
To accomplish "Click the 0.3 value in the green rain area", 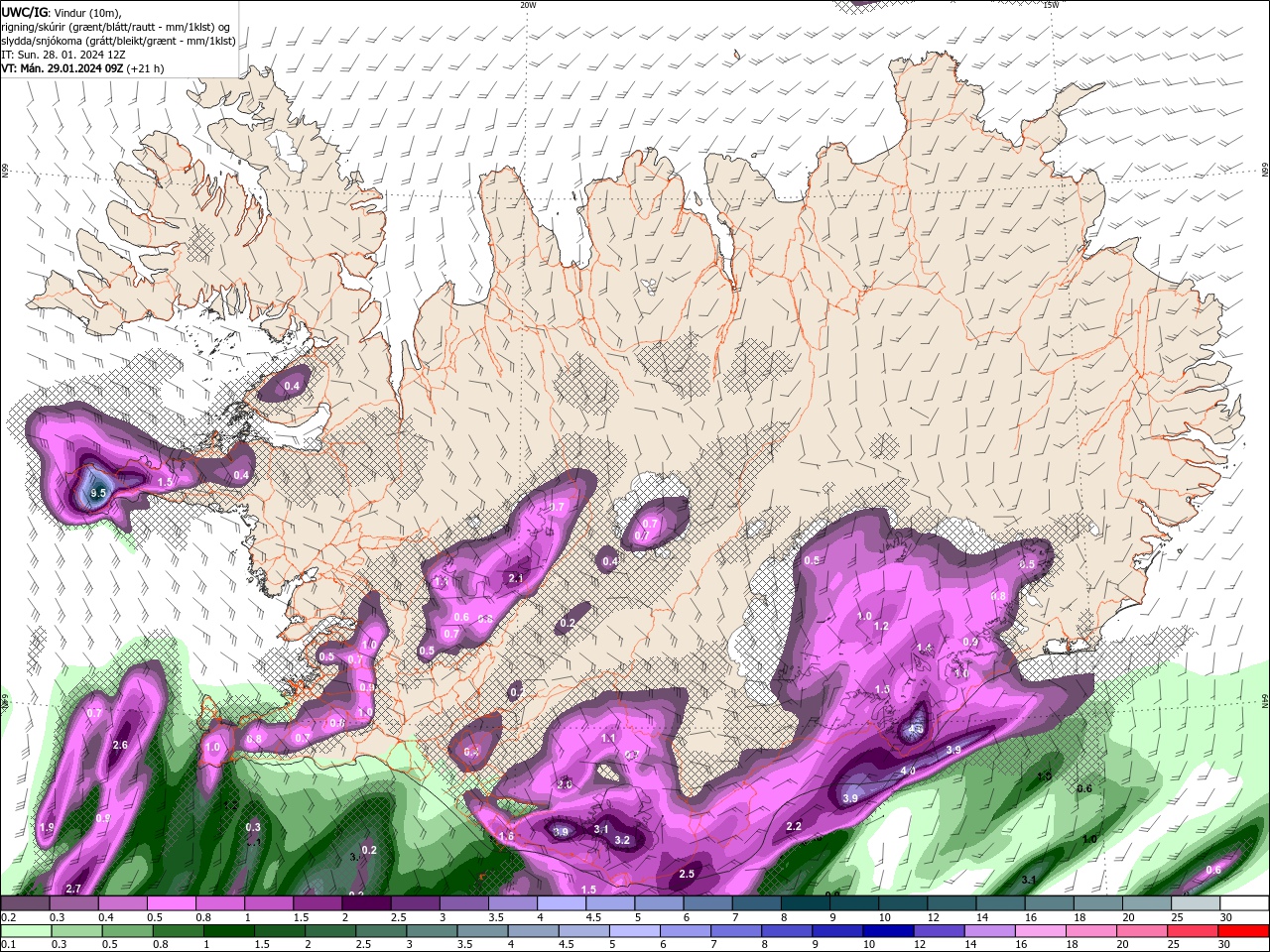I will 253,827.
